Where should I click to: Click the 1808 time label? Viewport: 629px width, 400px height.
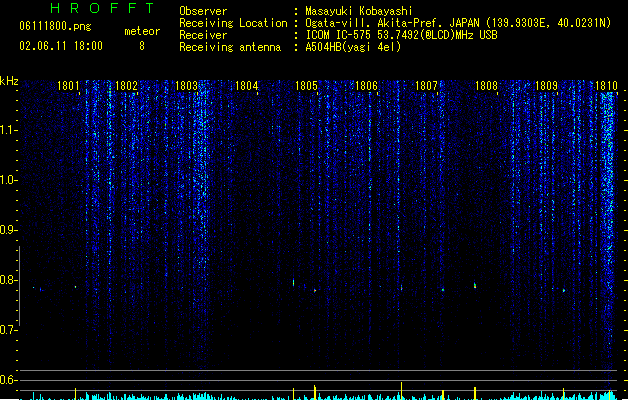486,86
